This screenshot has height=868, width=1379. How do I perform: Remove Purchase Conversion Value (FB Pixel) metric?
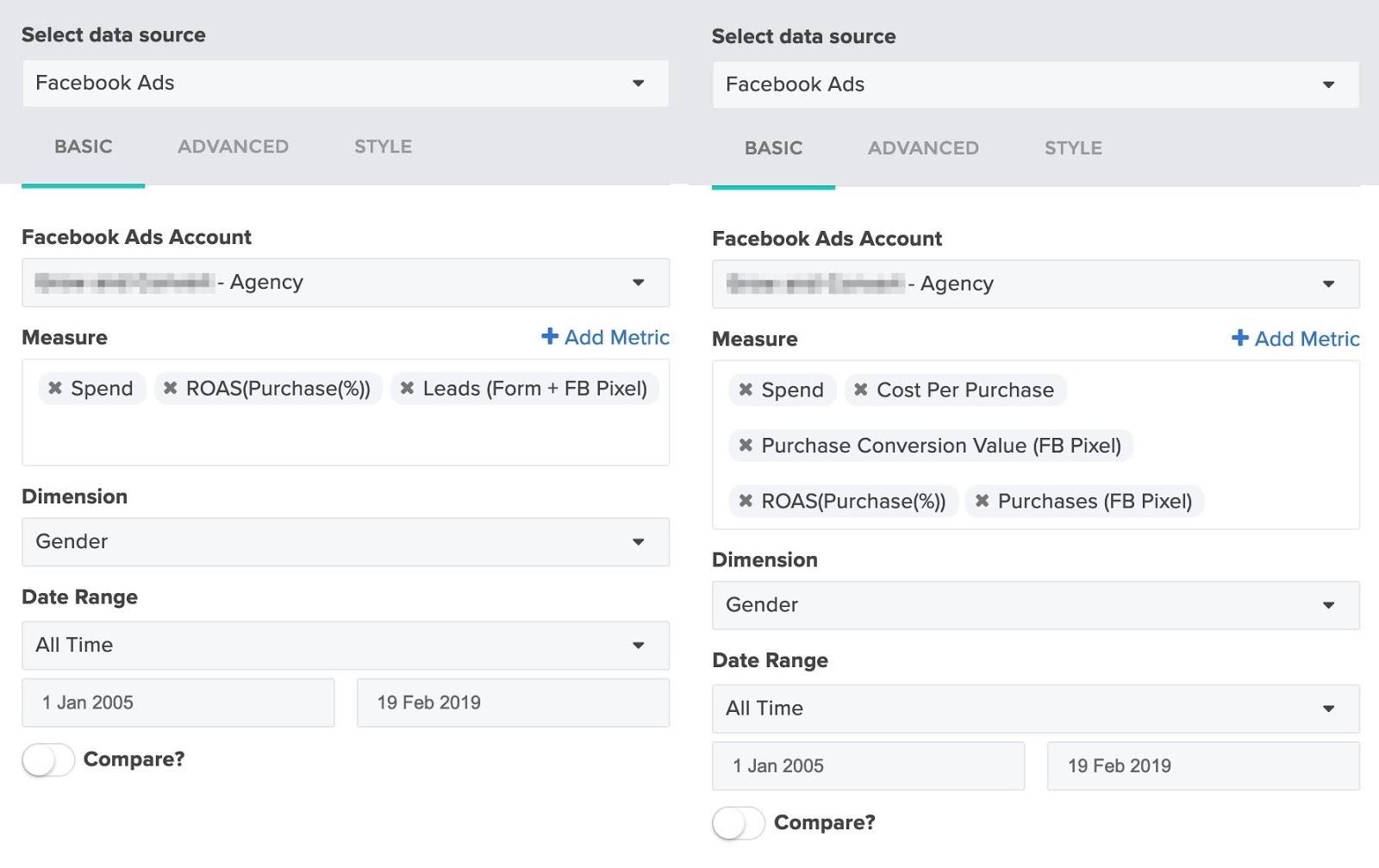(746, 446)
